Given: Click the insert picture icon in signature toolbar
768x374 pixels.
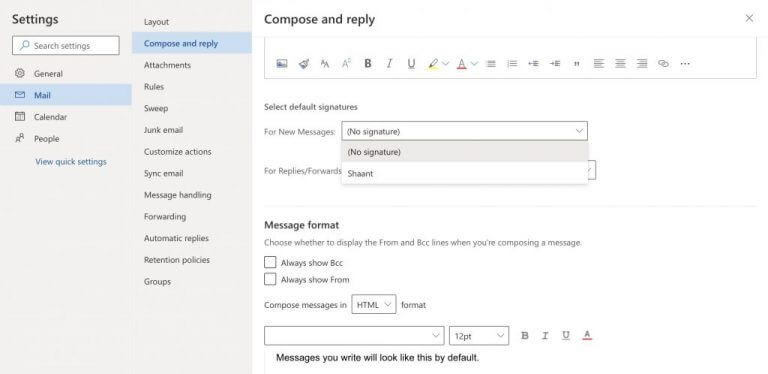Looking at the screenshot, I should 282,64.
